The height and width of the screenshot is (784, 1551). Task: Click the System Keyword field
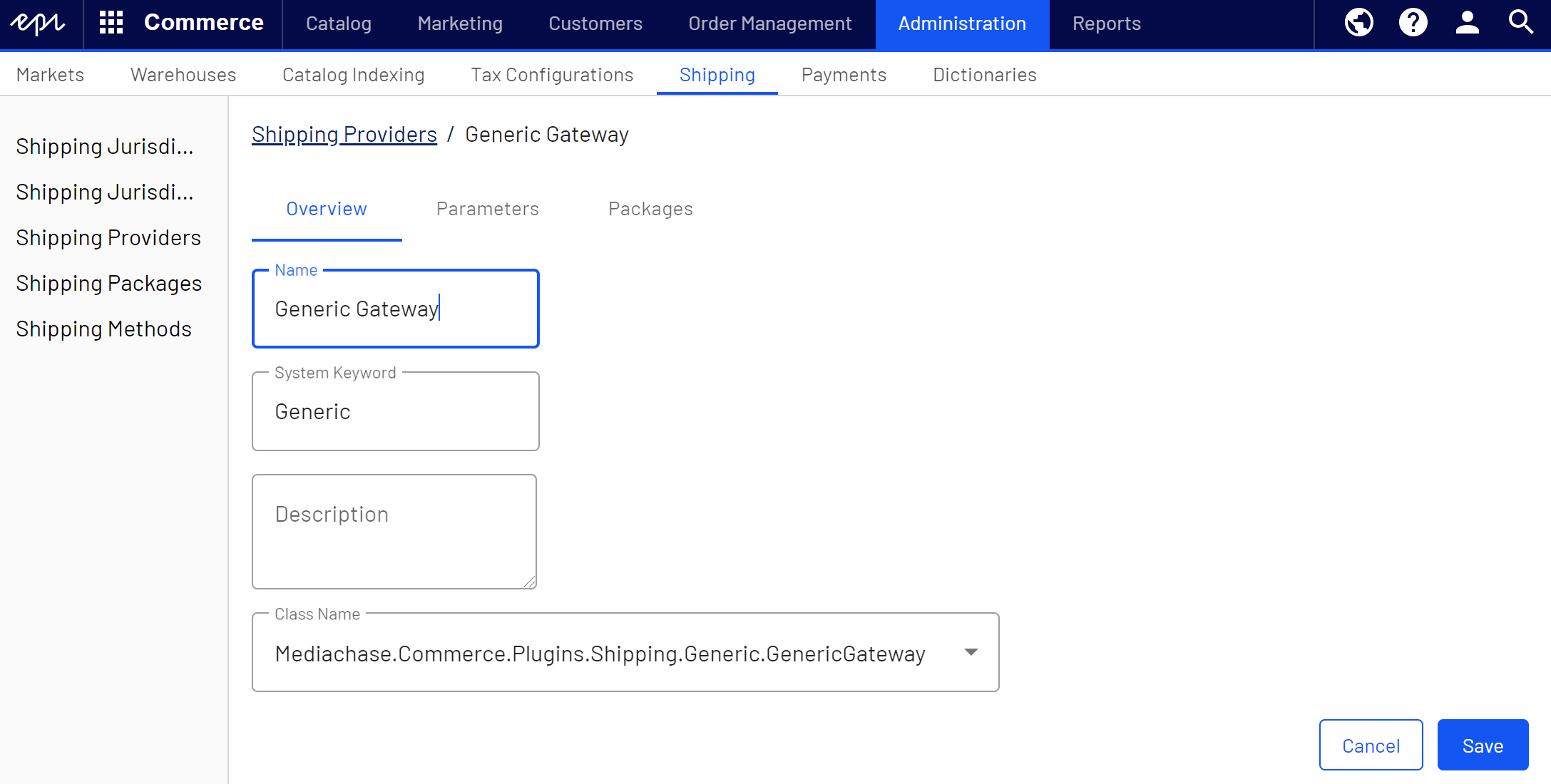[x=396, y=412]
